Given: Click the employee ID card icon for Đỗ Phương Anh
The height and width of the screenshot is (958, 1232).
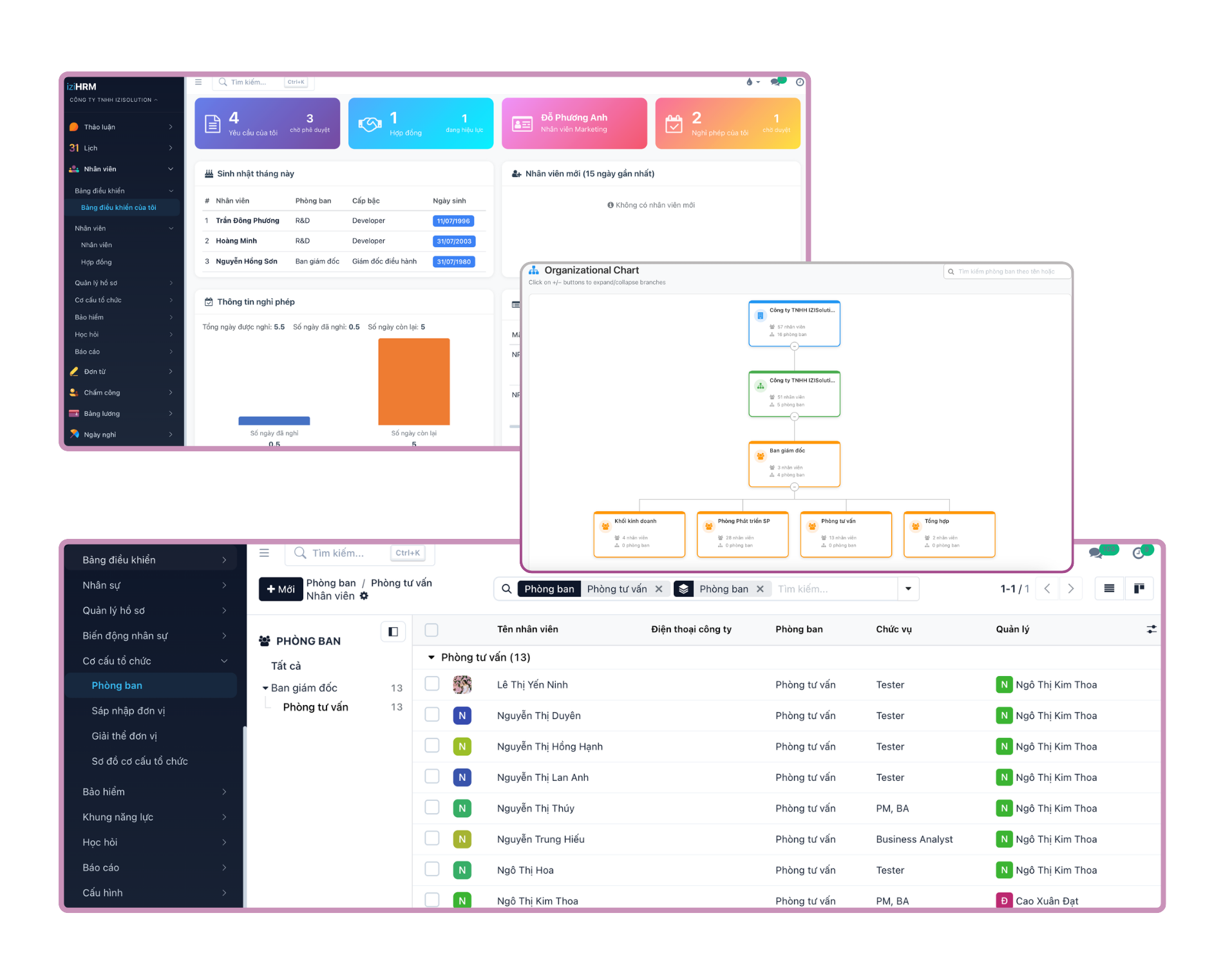Looking at the screenshot, I should pyautogui.click(x=522, y=124).
